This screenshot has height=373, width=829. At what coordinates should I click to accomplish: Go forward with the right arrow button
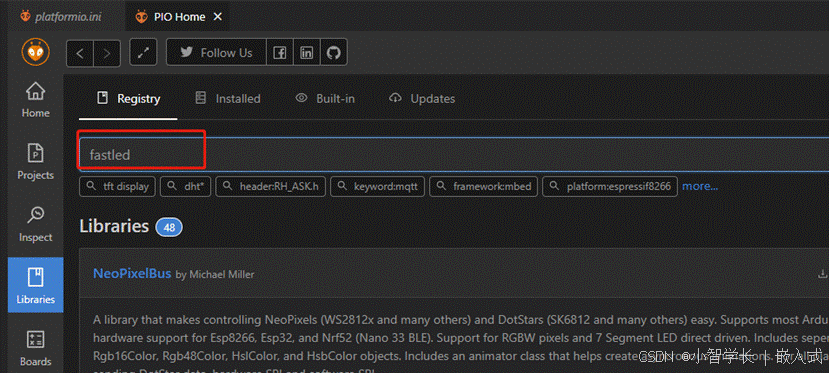click(x=107, y=53)
